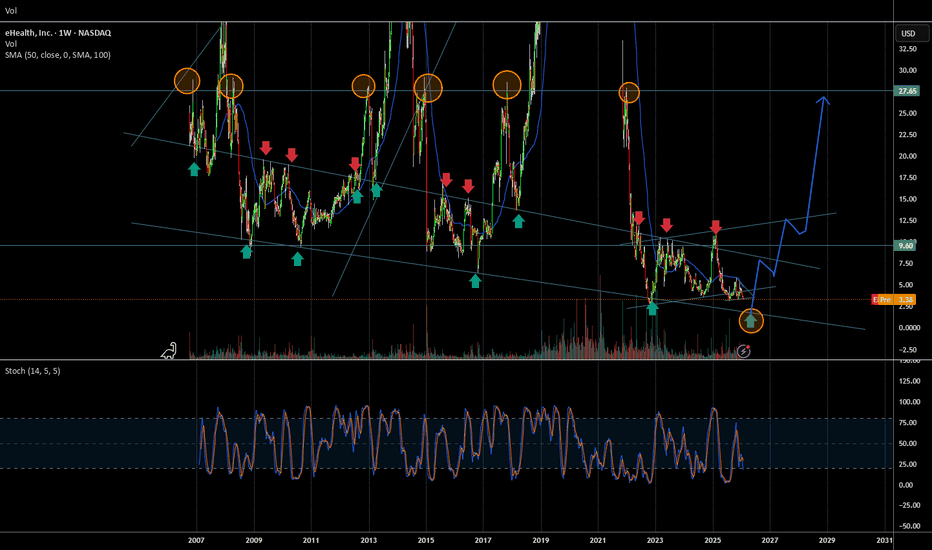This screenshot has width=932, height=550.
Task: Click the 27.65 price line label
Action: point(908,91)
